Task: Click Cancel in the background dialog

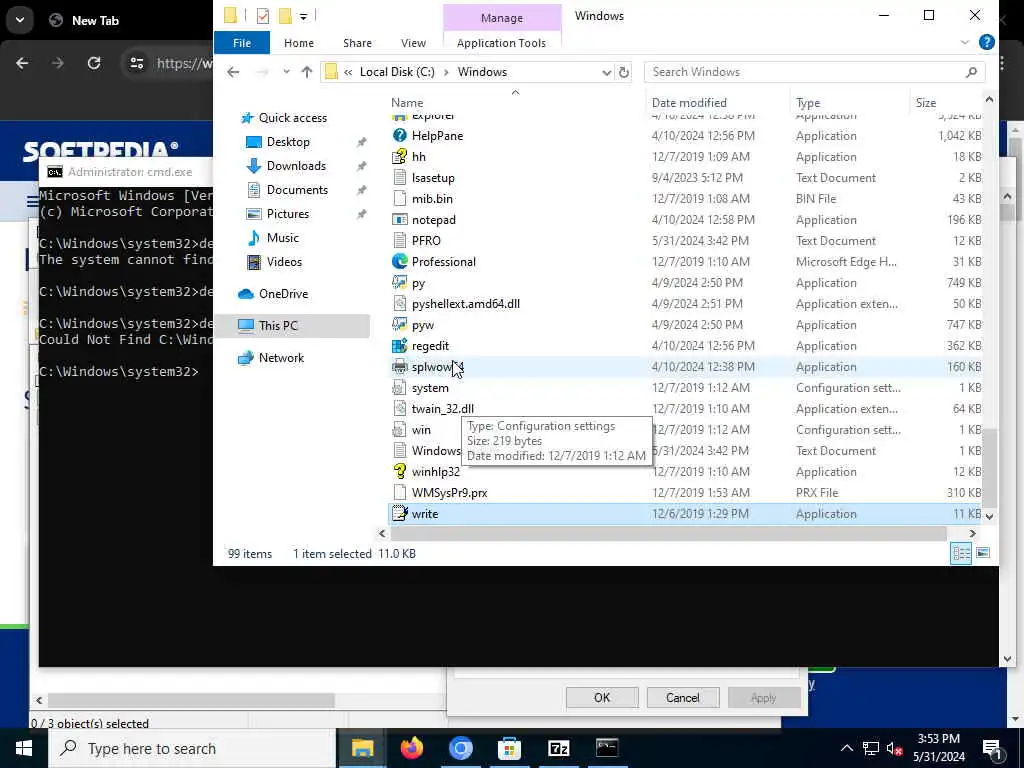Action: click(682, 697)
